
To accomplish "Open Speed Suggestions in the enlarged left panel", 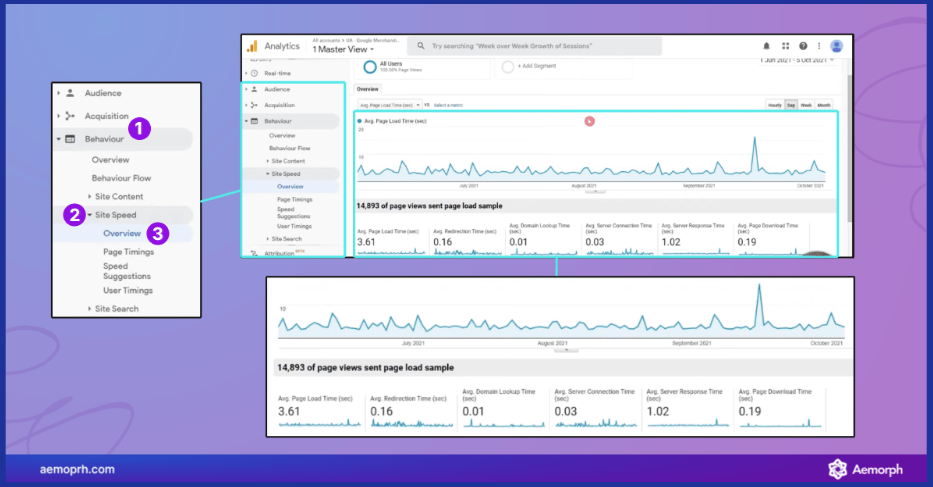I will pyautogui.click(x=127, y=271).
